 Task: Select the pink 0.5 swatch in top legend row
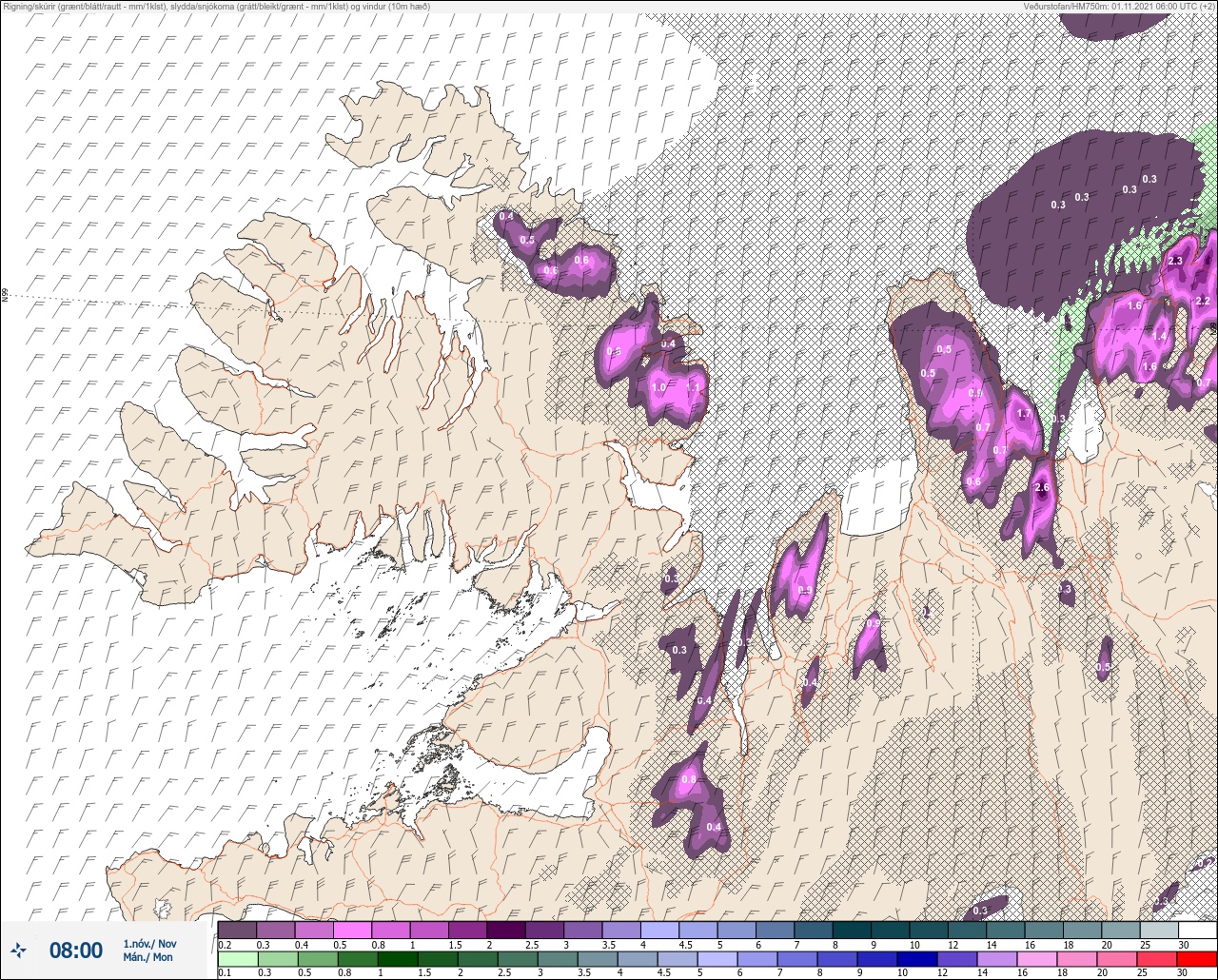[x=352, y=930]
